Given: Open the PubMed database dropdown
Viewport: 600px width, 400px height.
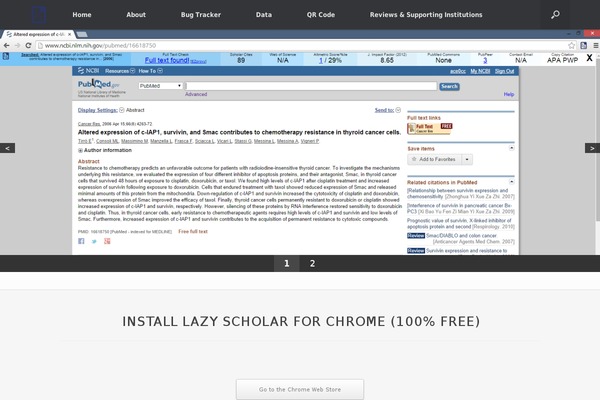Looking at the screenshot, I should tap(160, 86).
